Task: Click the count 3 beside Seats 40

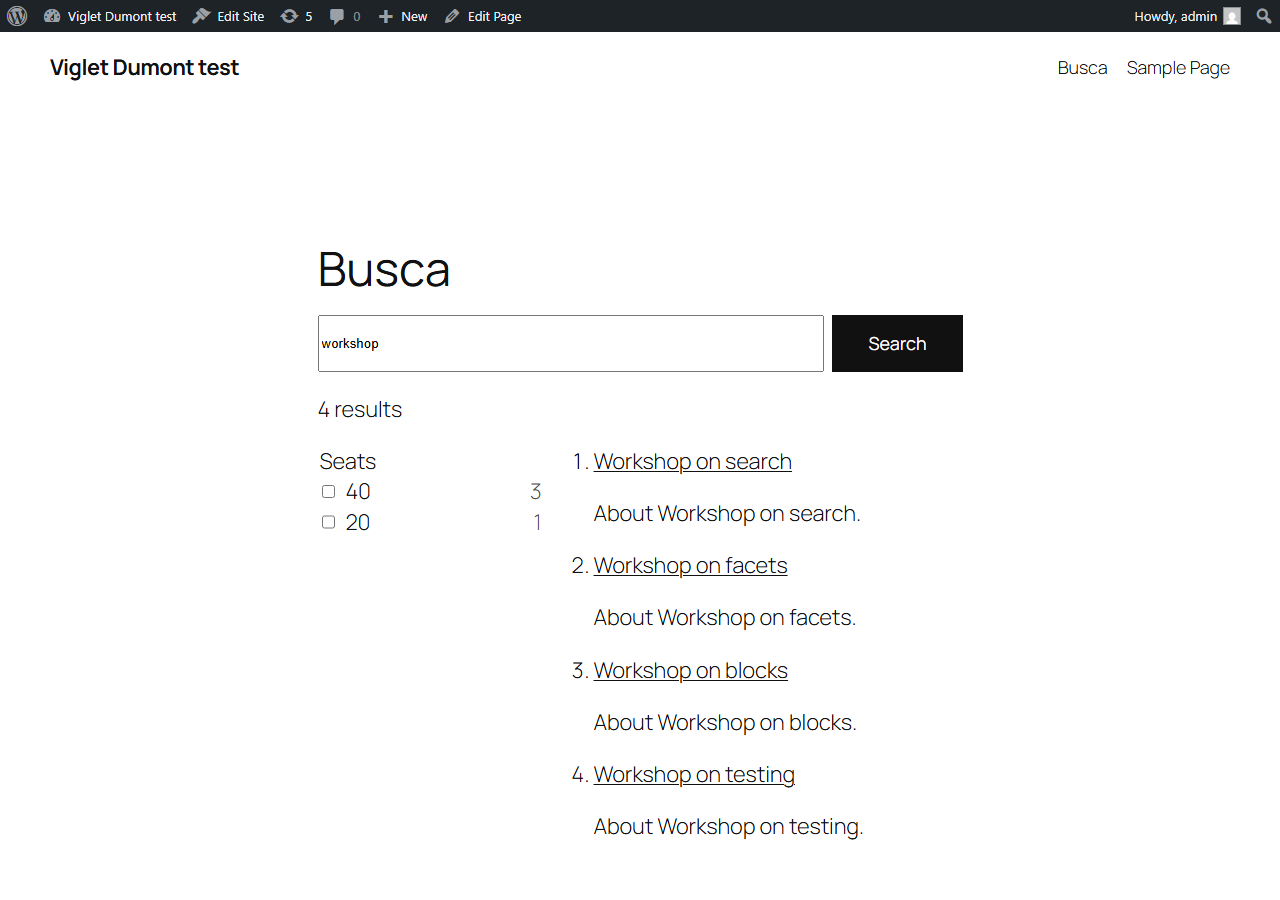Action: (536, 492)
